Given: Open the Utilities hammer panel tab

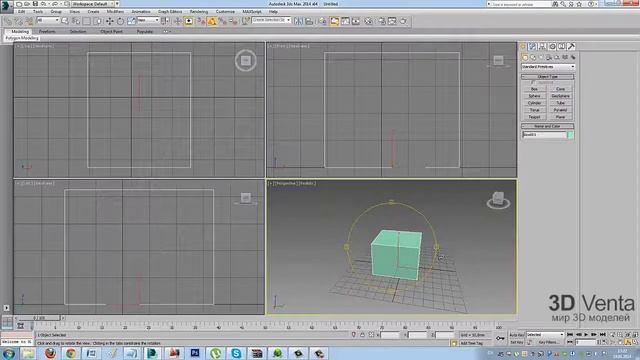Looking at the screenshot, I should click(571, 46).
